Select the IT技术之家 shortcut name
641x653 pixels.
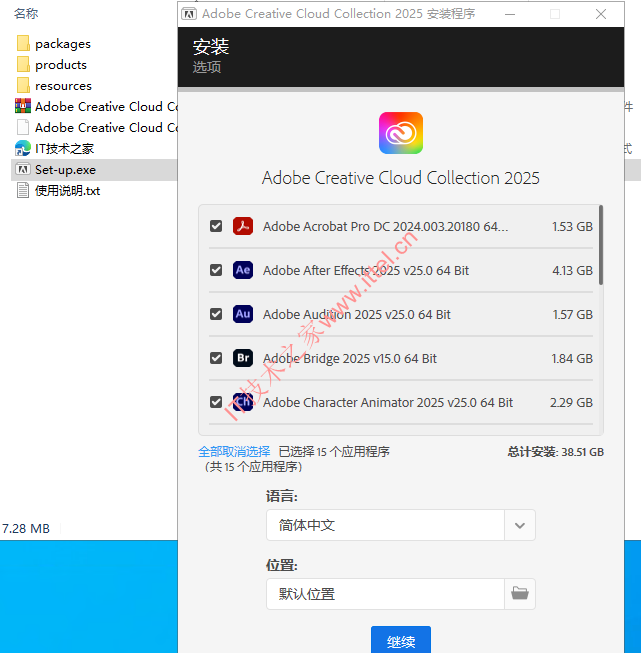65,148
